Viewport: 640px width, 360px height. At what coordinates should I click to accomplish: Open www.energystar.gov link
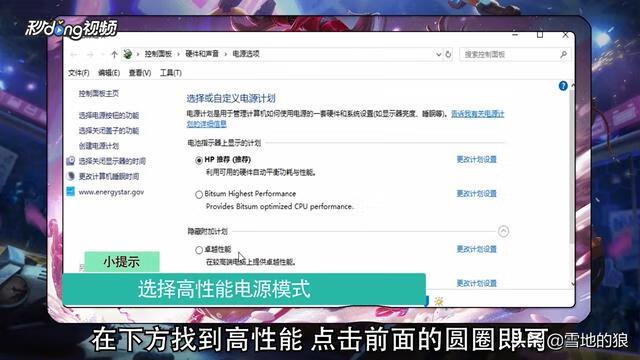point(111,192)
